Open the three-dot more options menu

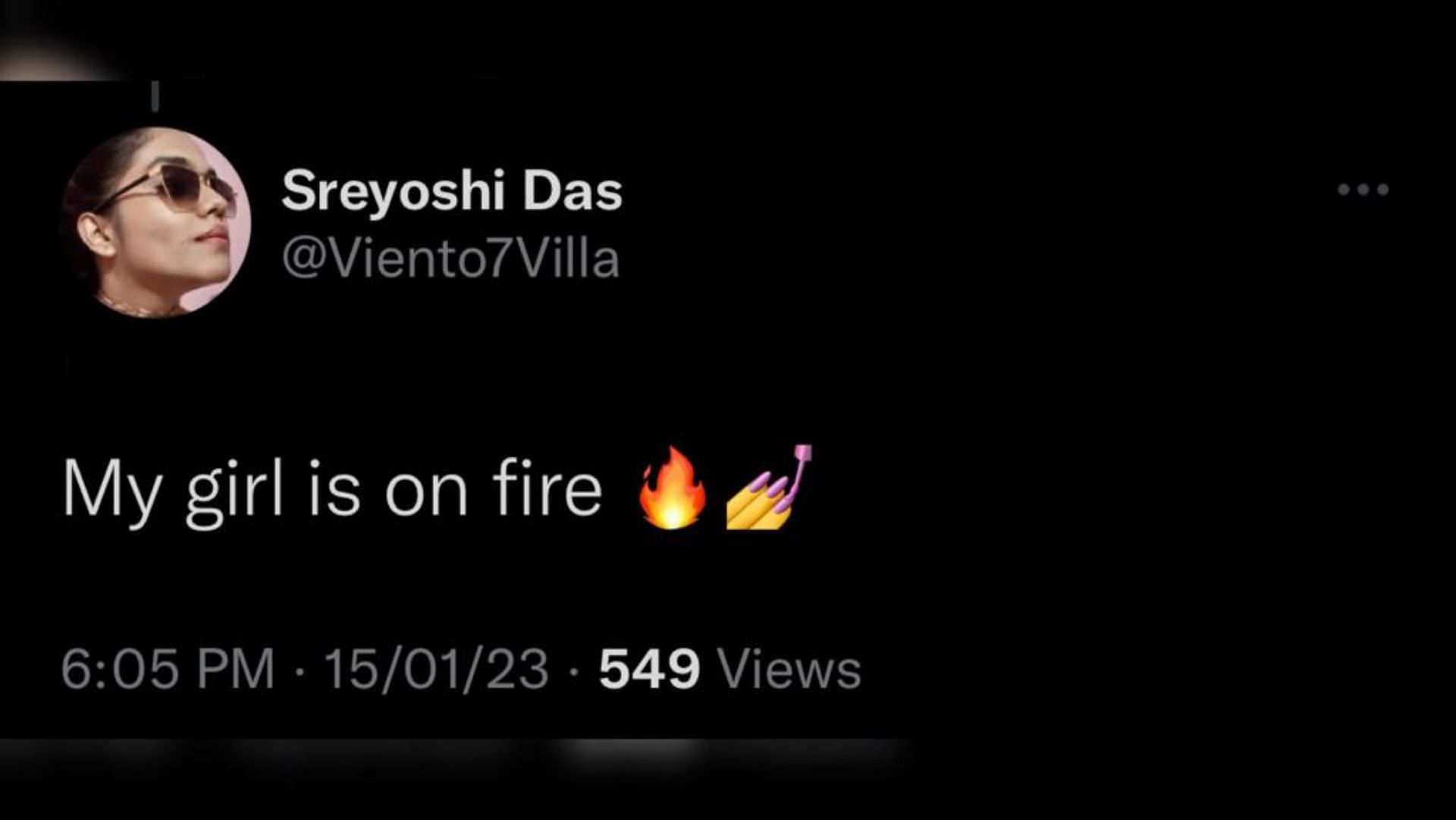coord(1363,190)
